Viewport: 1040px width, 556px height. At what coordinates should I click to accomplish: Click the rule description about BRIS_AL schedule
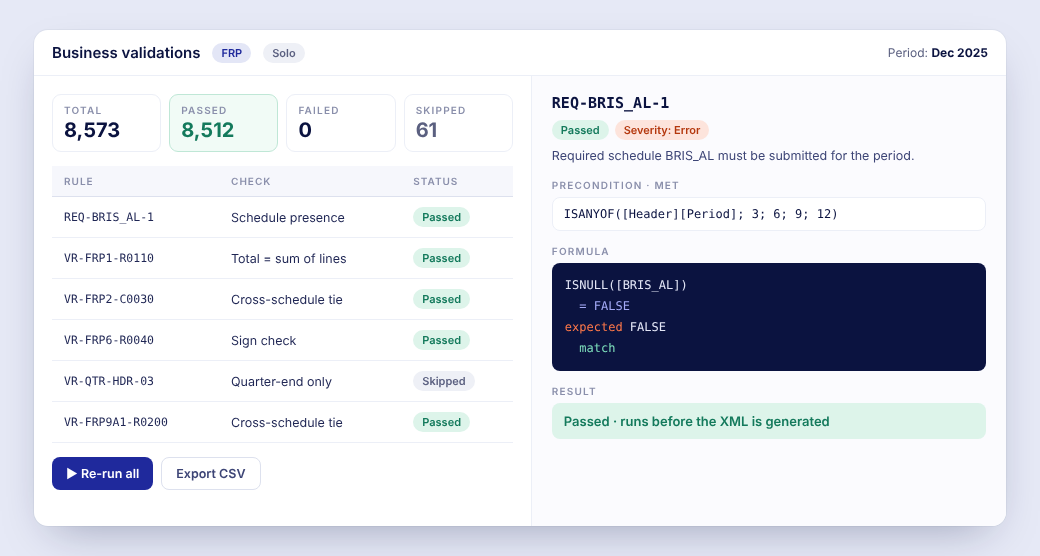click(x=733, y=156)
